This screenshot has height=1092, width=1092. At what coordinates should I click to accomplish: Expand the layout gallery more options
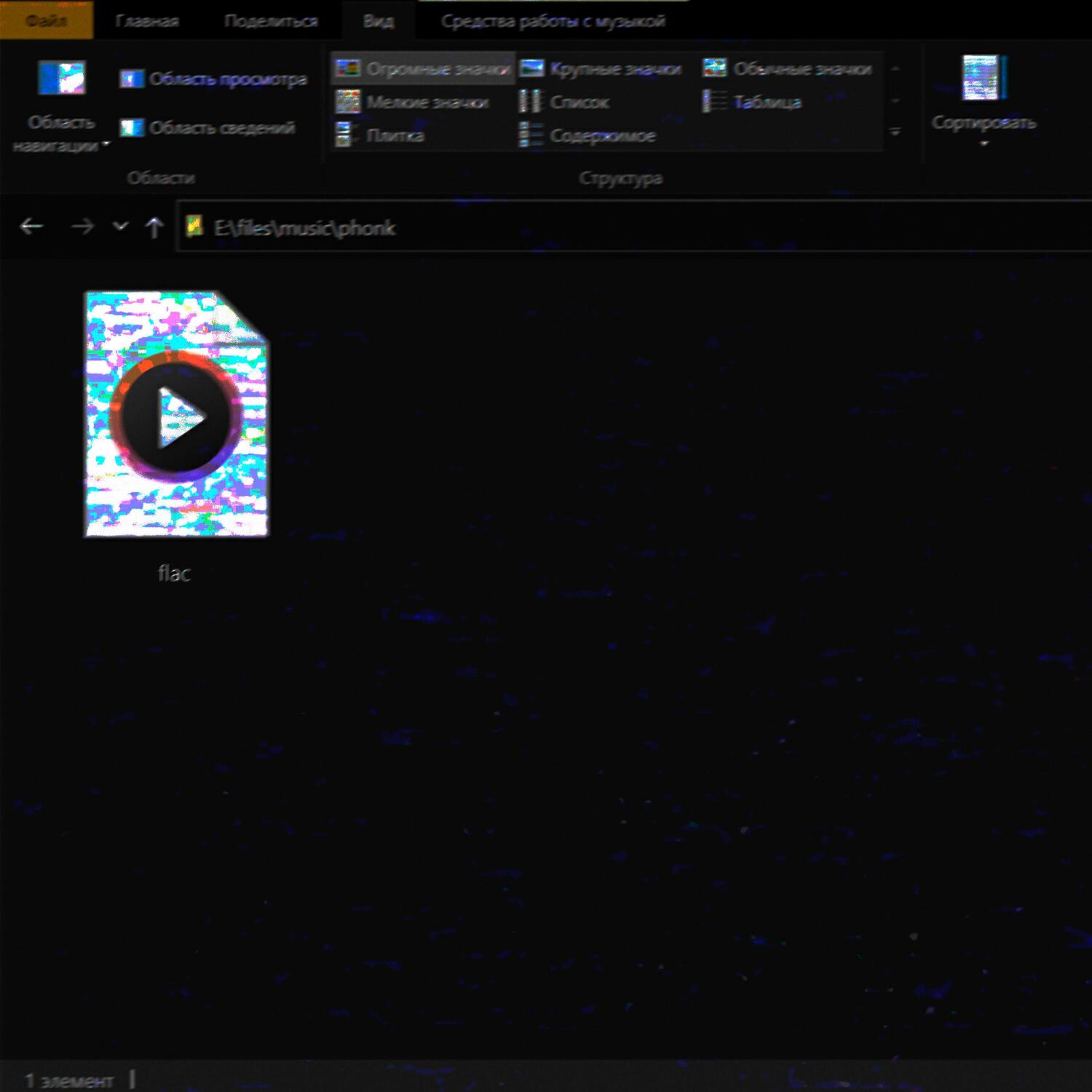point(895,132)
